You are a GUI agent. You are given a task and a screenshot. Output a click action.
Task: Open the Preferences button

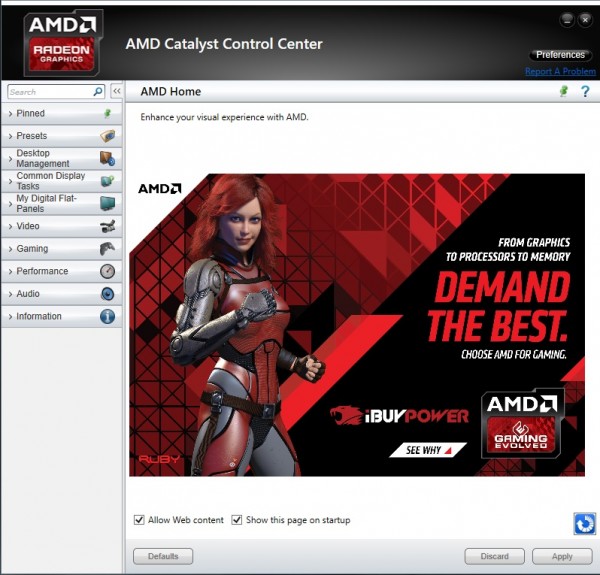pos(560,55)
